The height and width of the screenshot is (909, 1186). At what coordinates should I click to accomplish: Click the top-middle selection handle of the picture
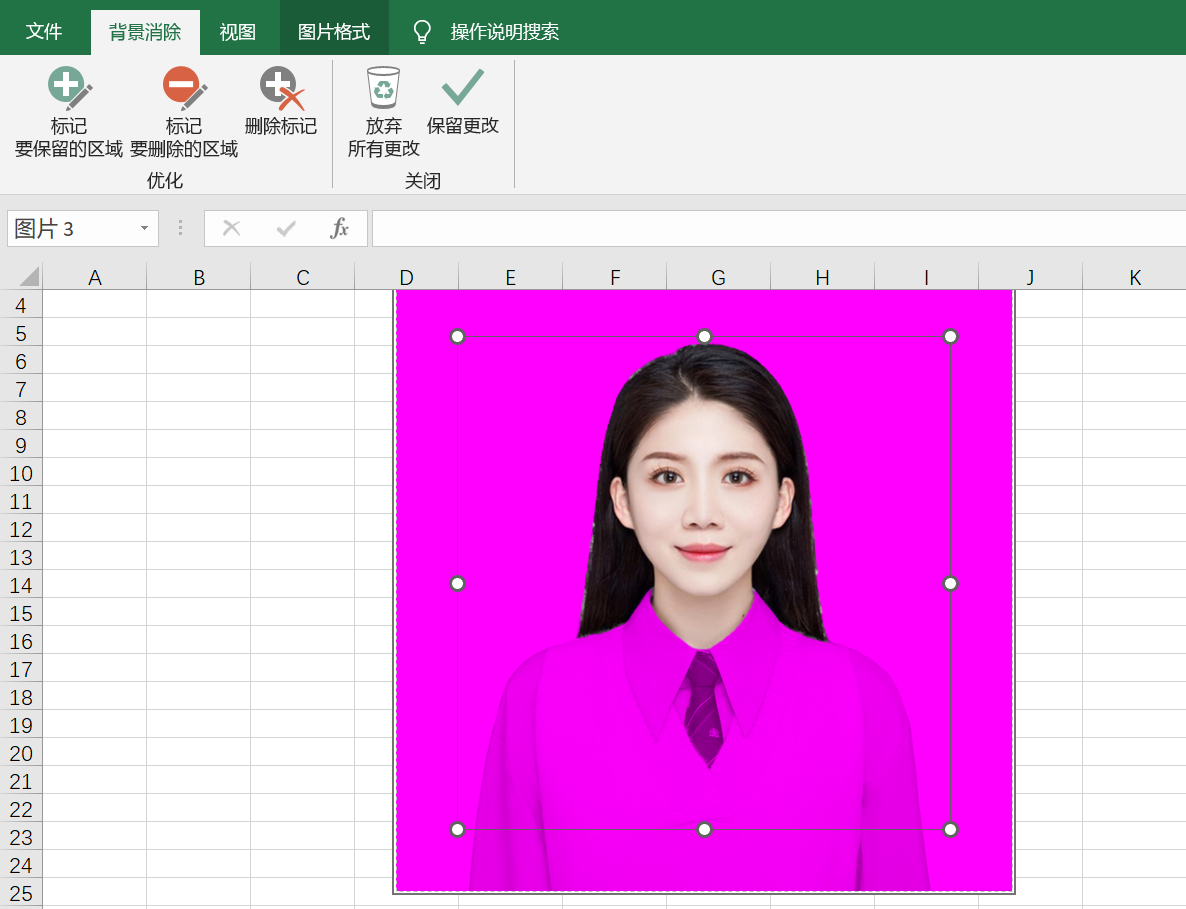click(704, 336)
